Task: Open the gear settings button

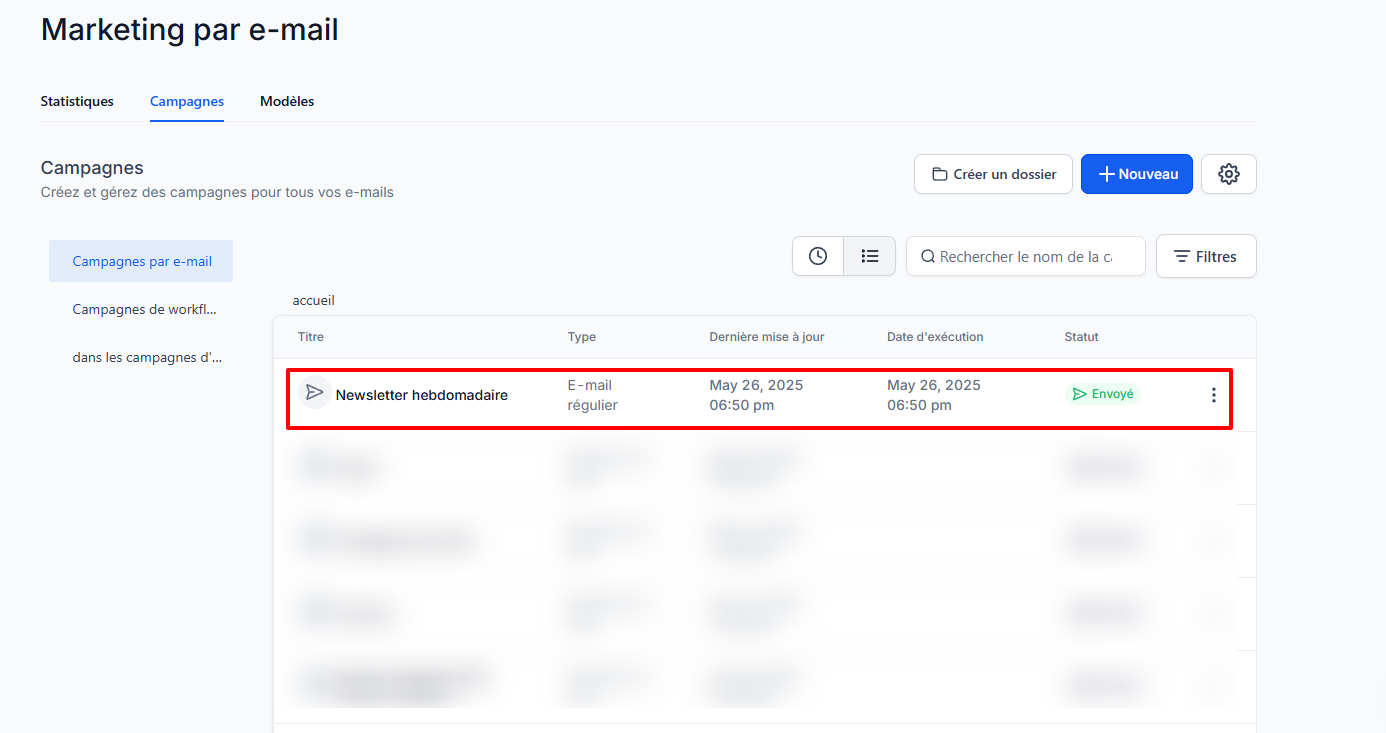Action: 1228,174
